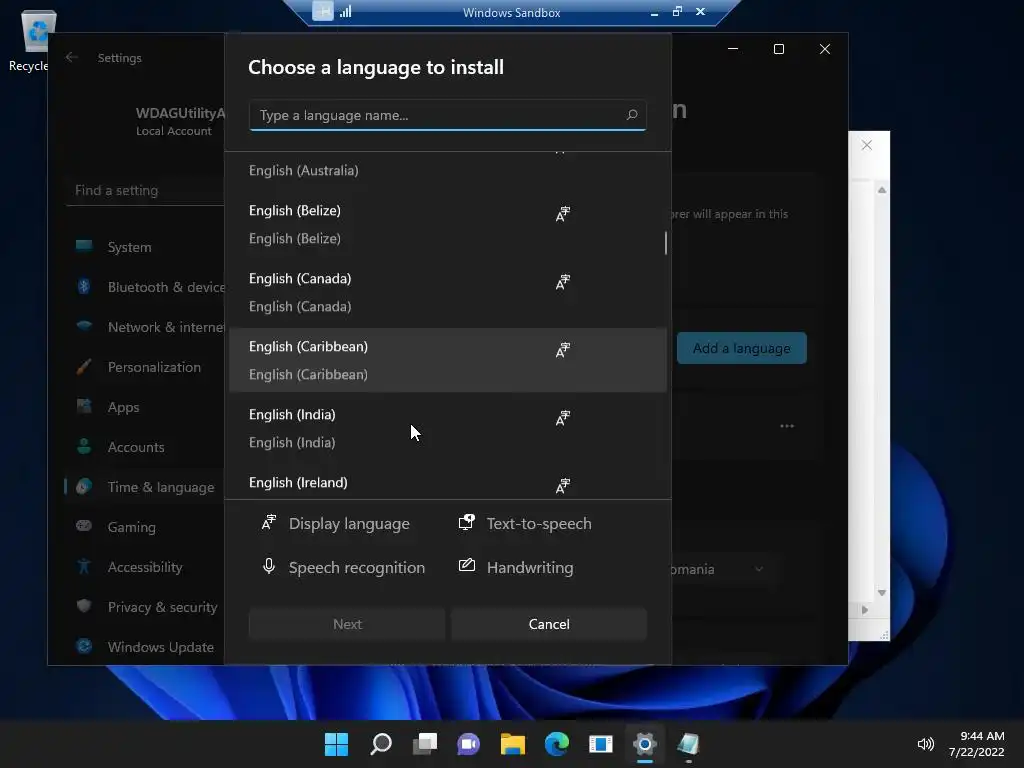Open Apps settings category
1024x768 pixels.
click(145, 407)
